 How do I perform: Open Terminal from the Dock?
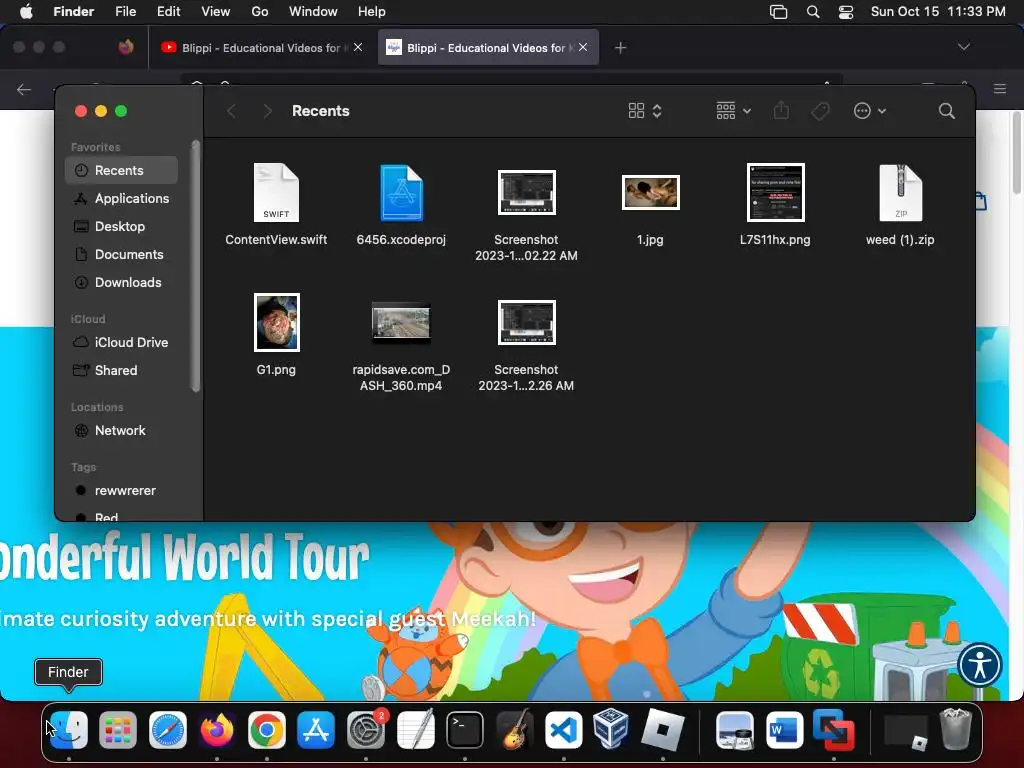point(465,729)
